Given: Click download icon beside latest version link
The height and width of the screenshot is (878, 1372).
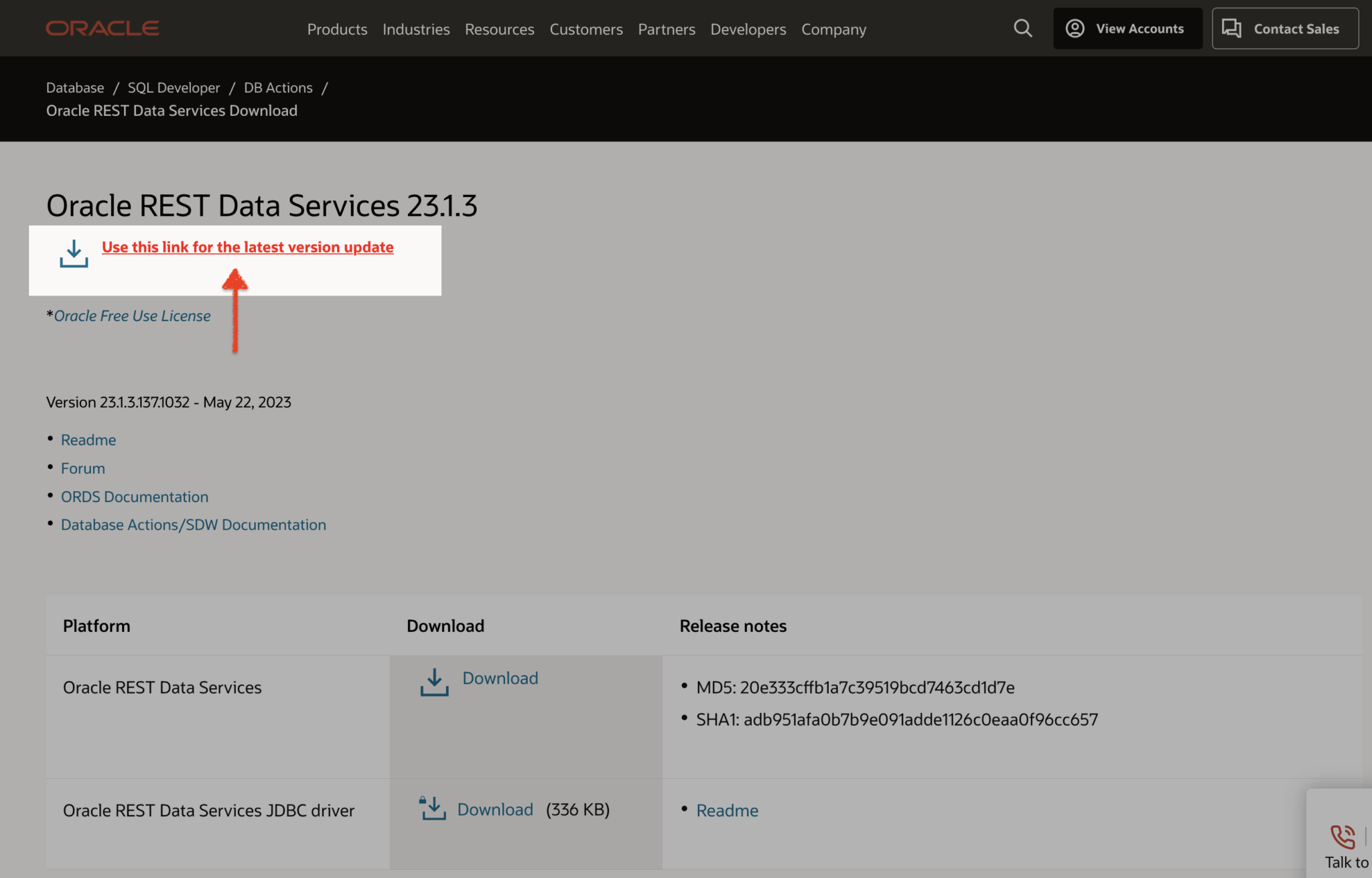Looking at the screenshot, I should pos(74,254).
